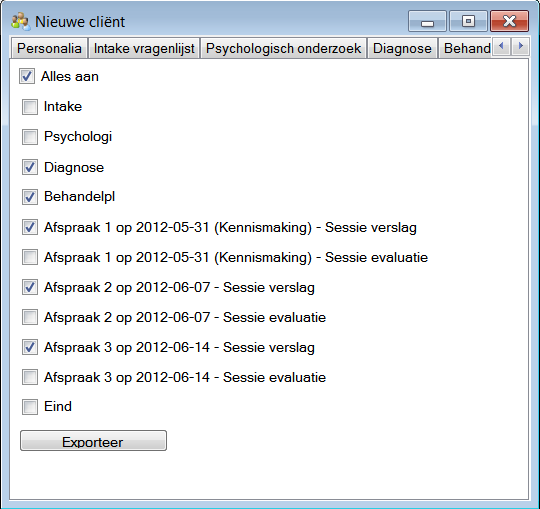Minimize the Nieuwe cliënt window

click(427, 21)
